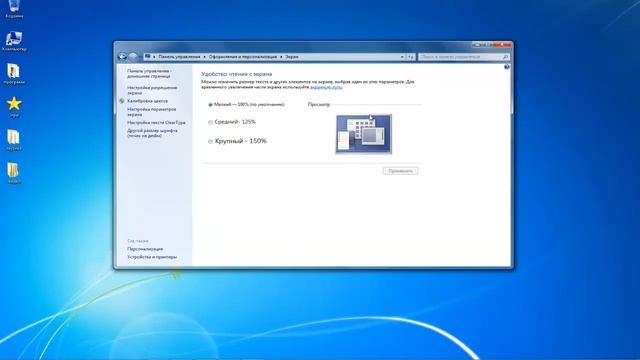Click Панель управления in the breadcrumb

click(x=179, y=57)
